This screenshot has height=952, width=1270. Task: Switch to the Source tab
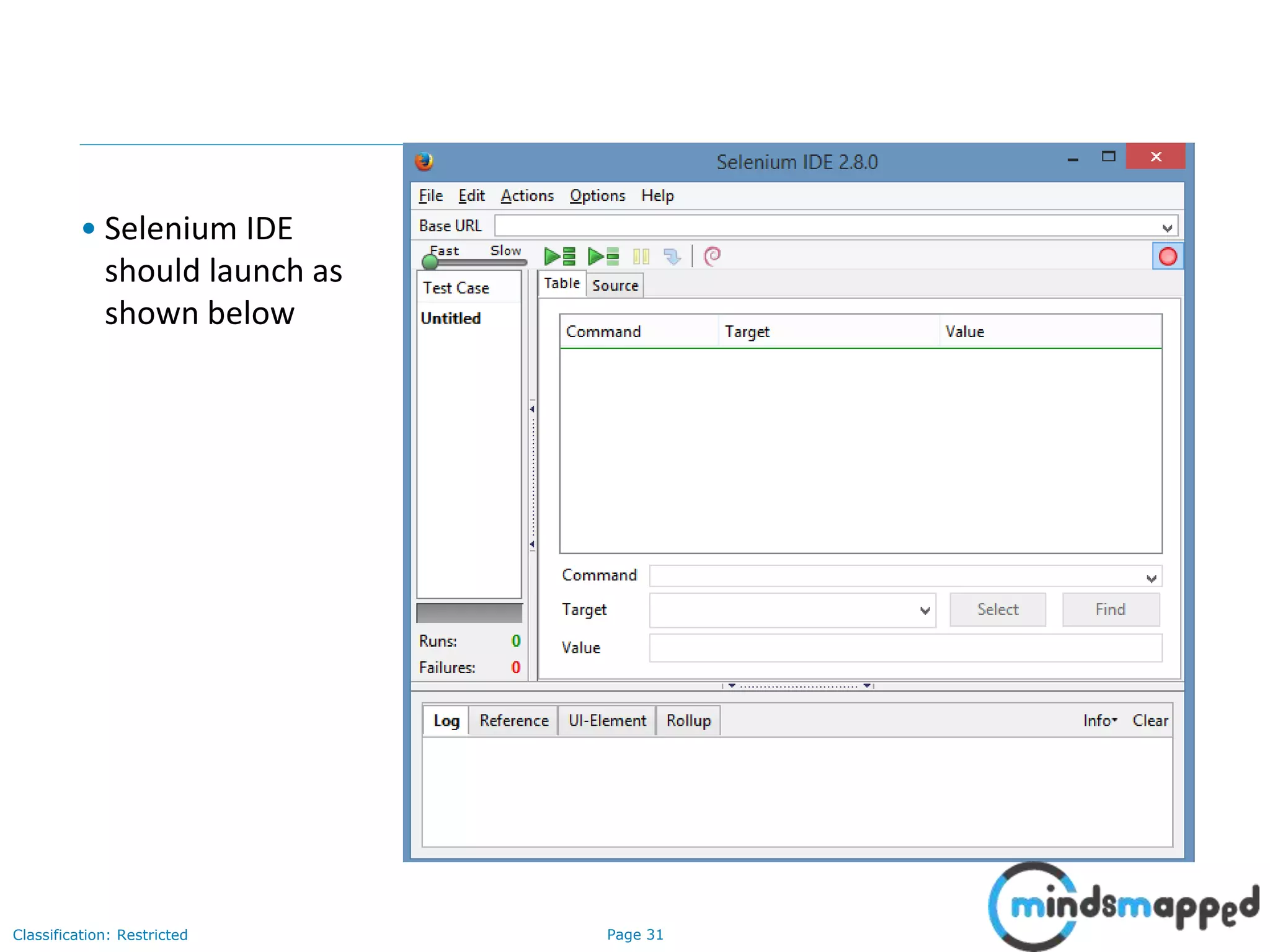click(x=615, y=286)
